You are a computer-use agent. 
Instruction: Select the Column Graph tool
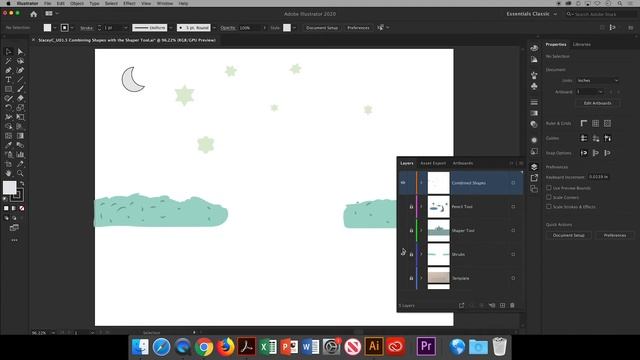click(x=20, y=155)
